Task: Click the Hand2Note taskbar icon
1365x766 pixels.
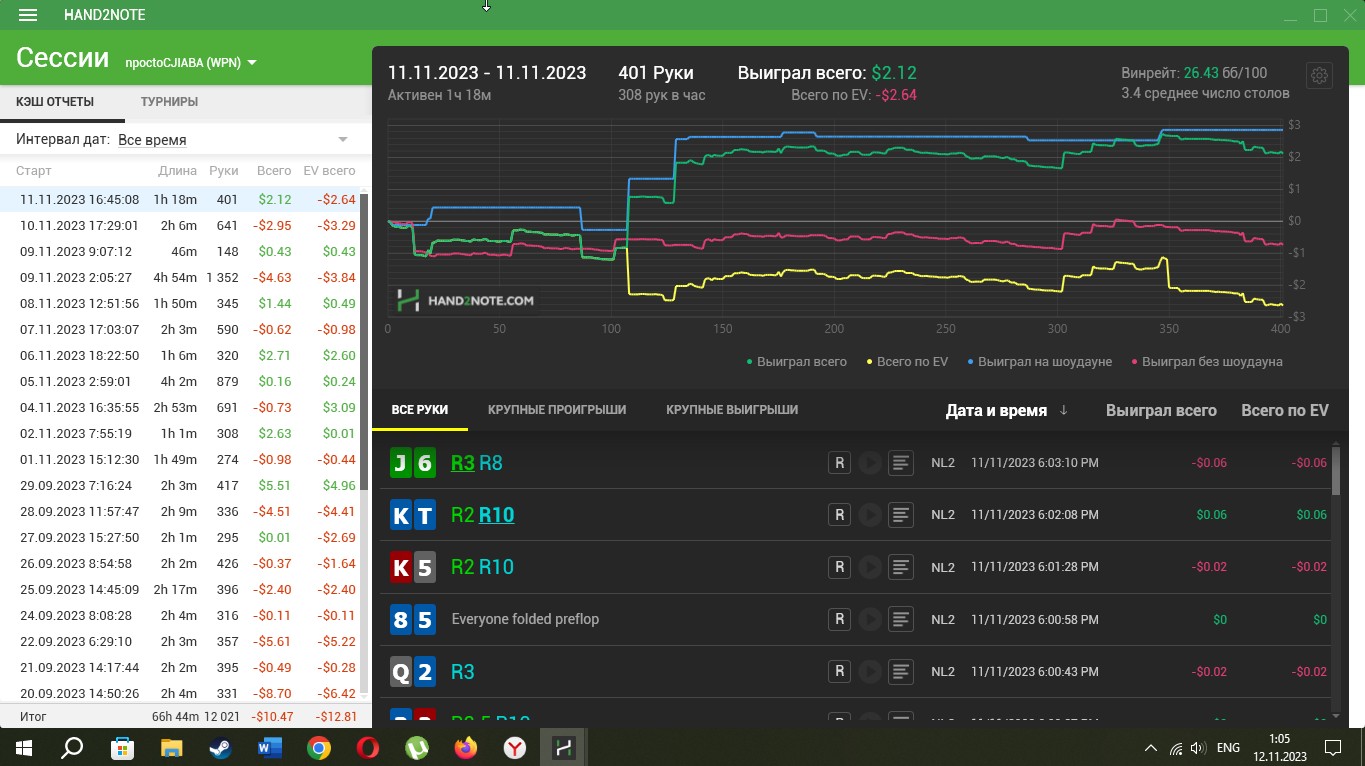Action: (x=563, y=747)
